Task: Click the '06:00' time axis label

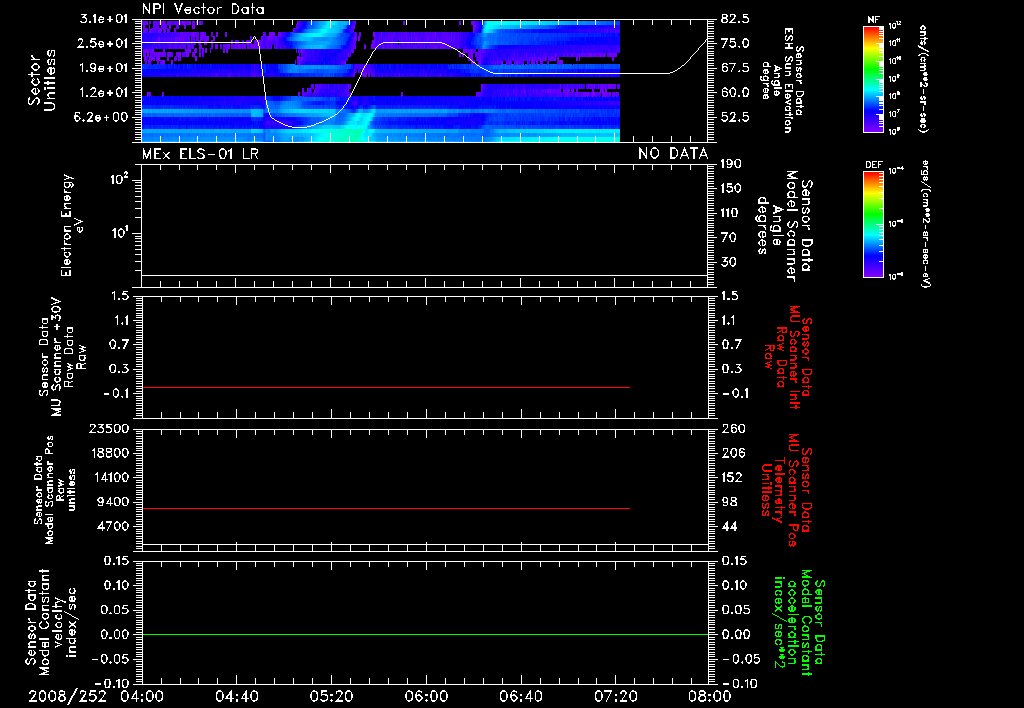Action: 426,696
